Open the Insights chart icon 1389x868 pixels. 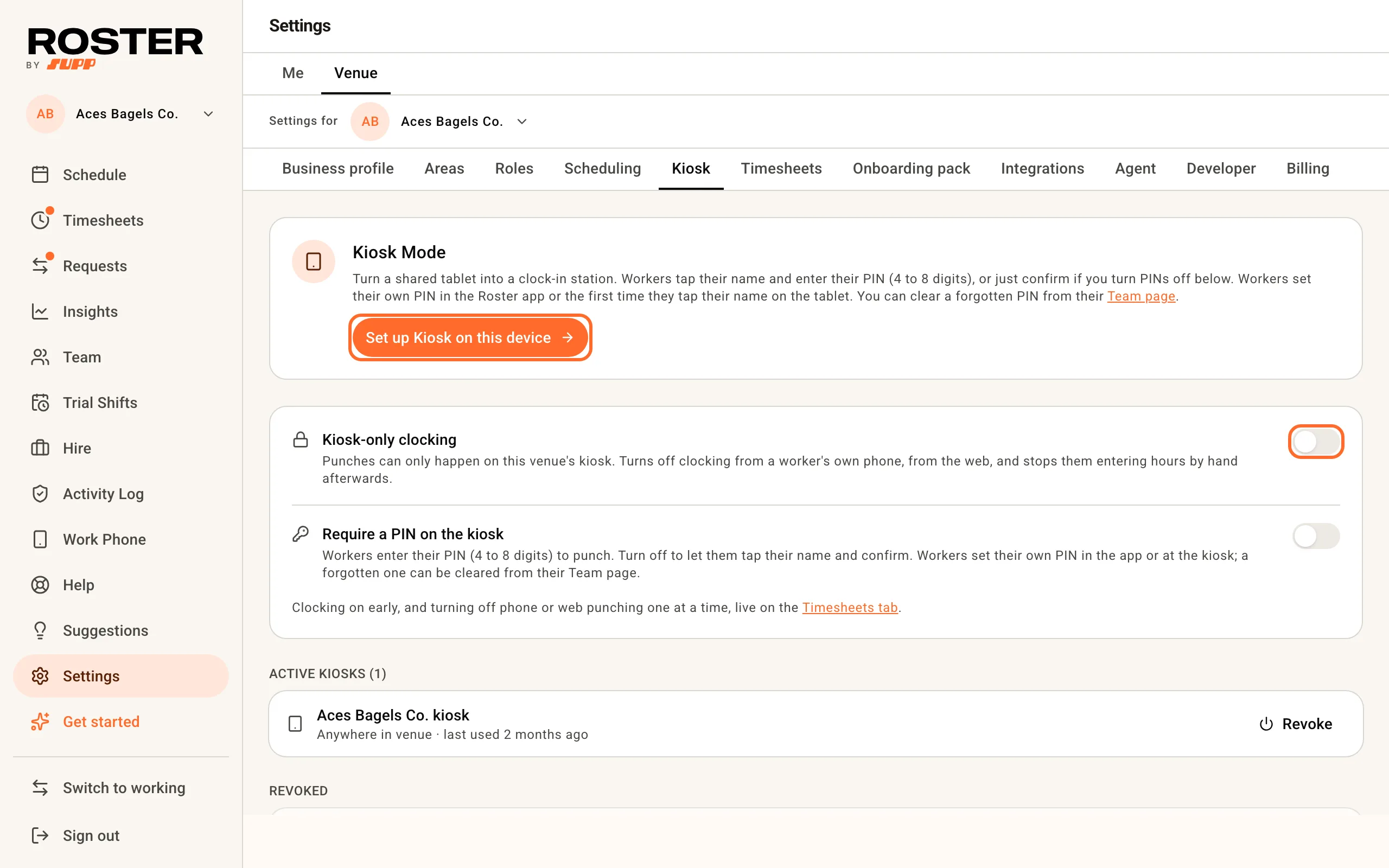(x=40, y=311)
